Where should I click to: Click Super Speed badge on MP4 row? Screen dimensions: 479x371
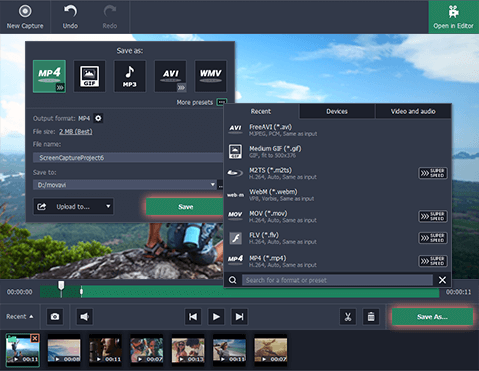coord(433,261)
